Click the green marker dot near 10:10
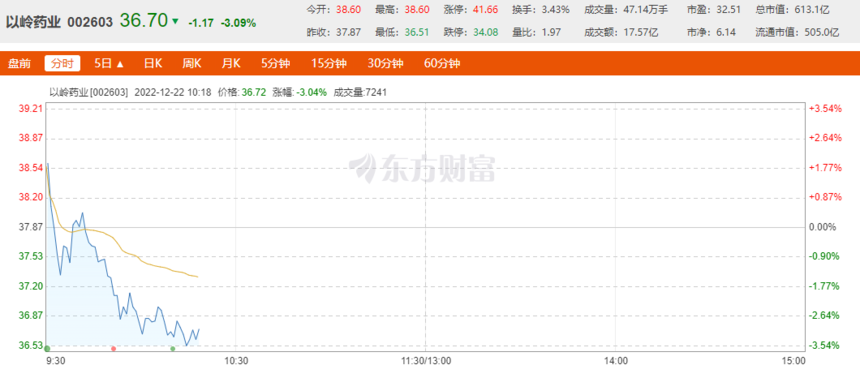The width and height of the screenshot is (860, 365). click(173, 349)
